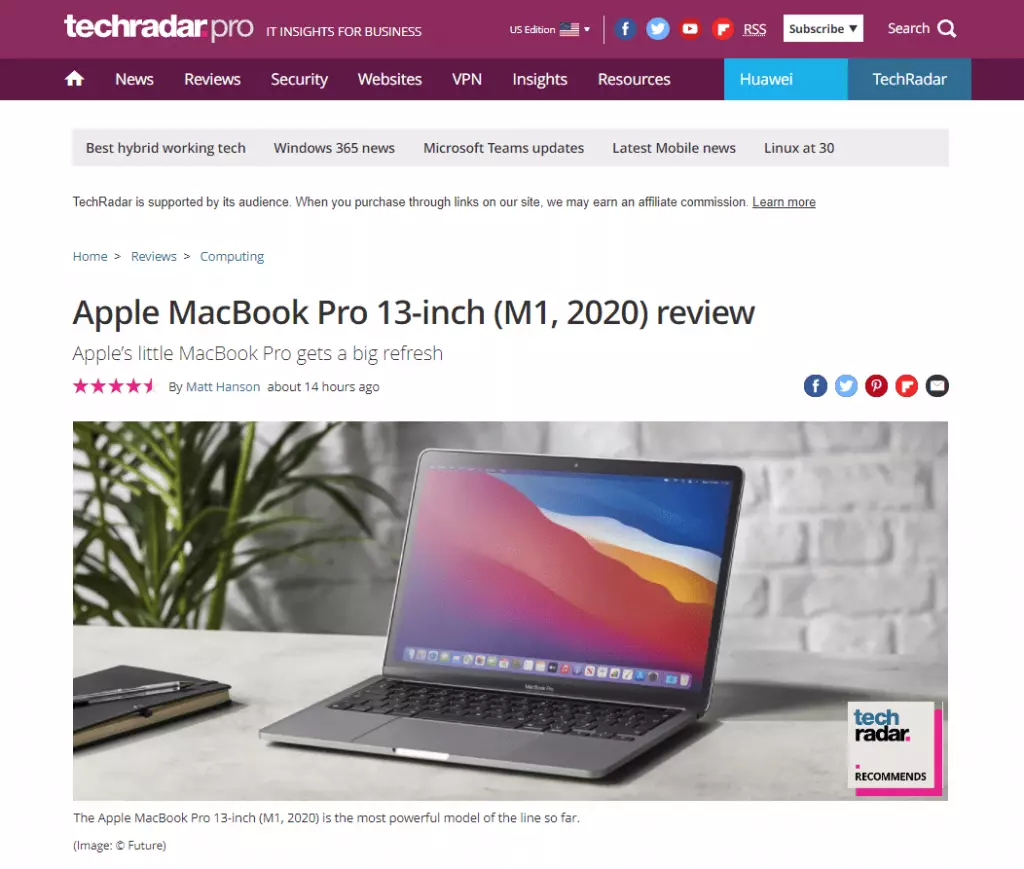
Task: Click the MacBook Pro hero image
Action: pyautogui.click(x=510, y=610)
